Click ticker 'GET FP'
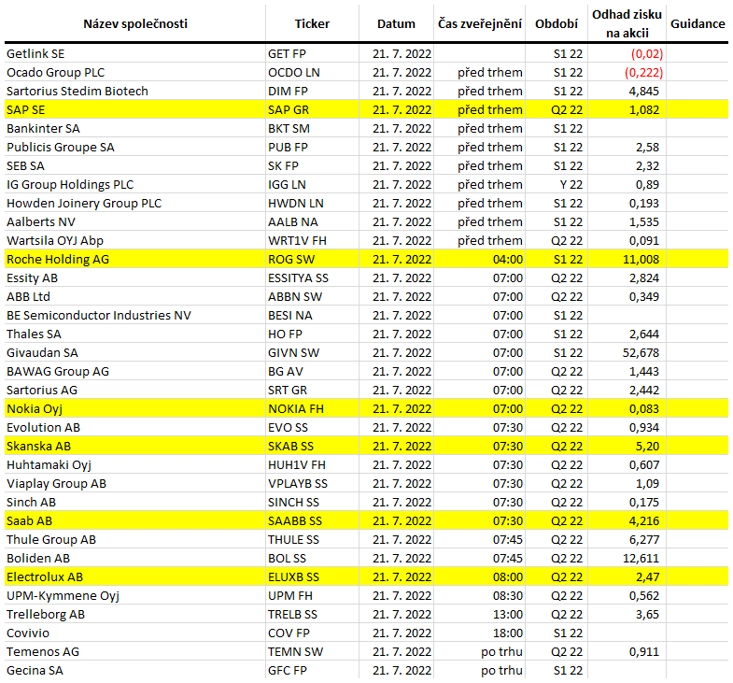The image size is (733, 683). point(287,54)
